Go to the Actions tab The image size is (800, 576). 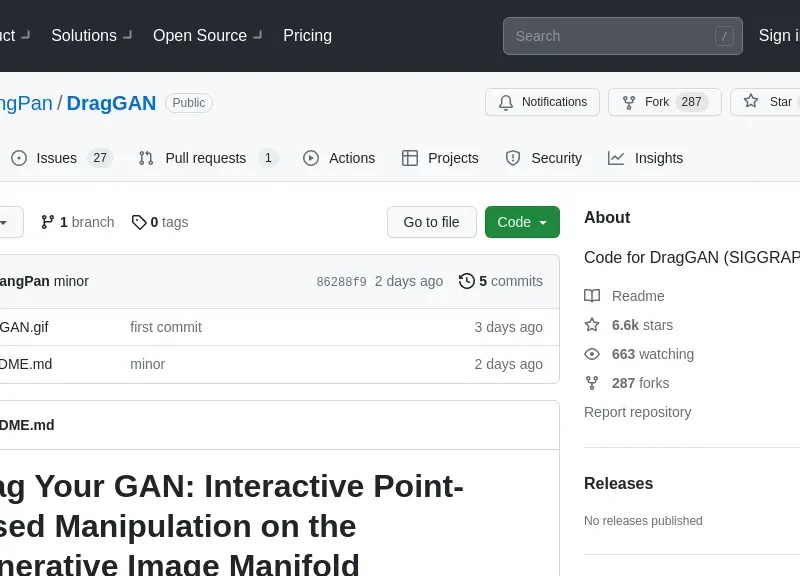[339, 158]
